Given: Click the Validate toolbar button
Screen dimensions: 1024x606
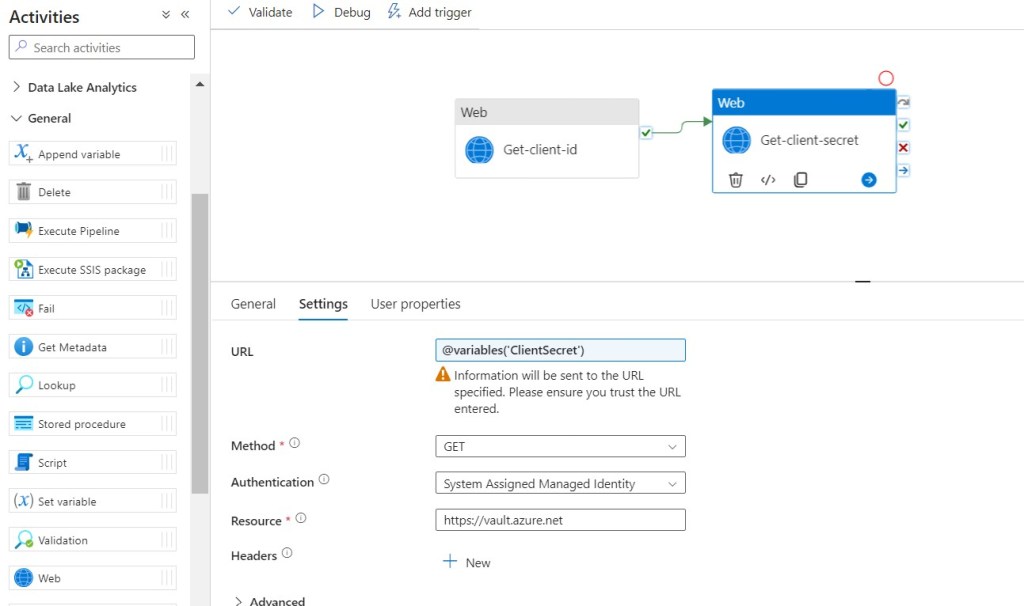Looking at the screenshot, I should pos(260,12).
